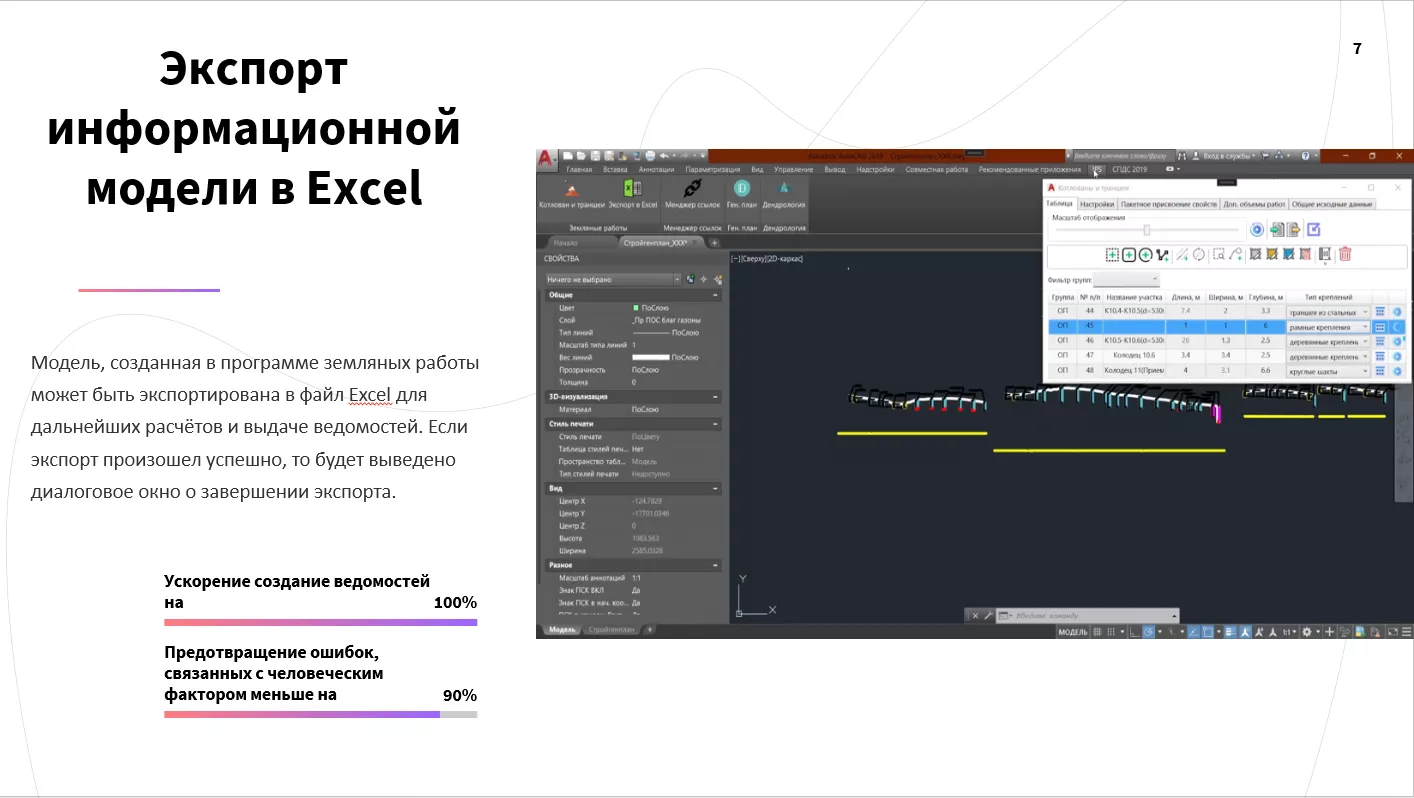Switch to the Настройки tab in the dialog

(1097, 204)
